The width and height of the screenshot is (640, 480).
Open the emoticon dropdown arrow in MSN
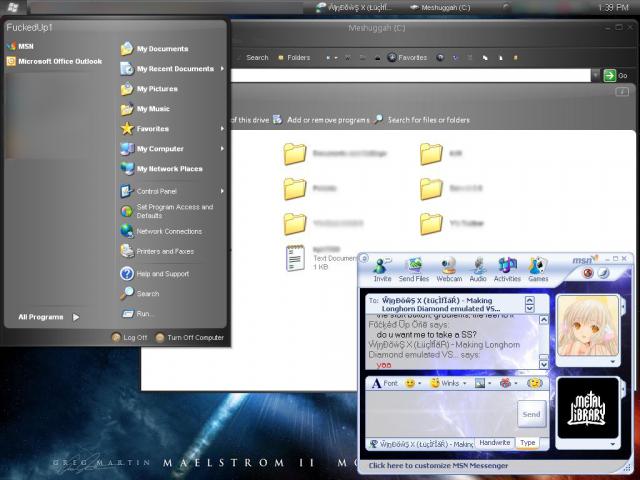(x=420, y=384)
